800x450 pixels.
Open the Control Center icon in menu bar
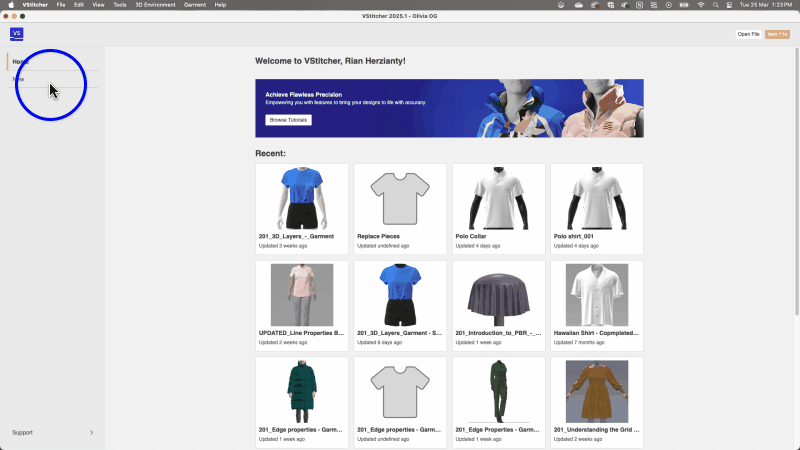coord(730,5)
